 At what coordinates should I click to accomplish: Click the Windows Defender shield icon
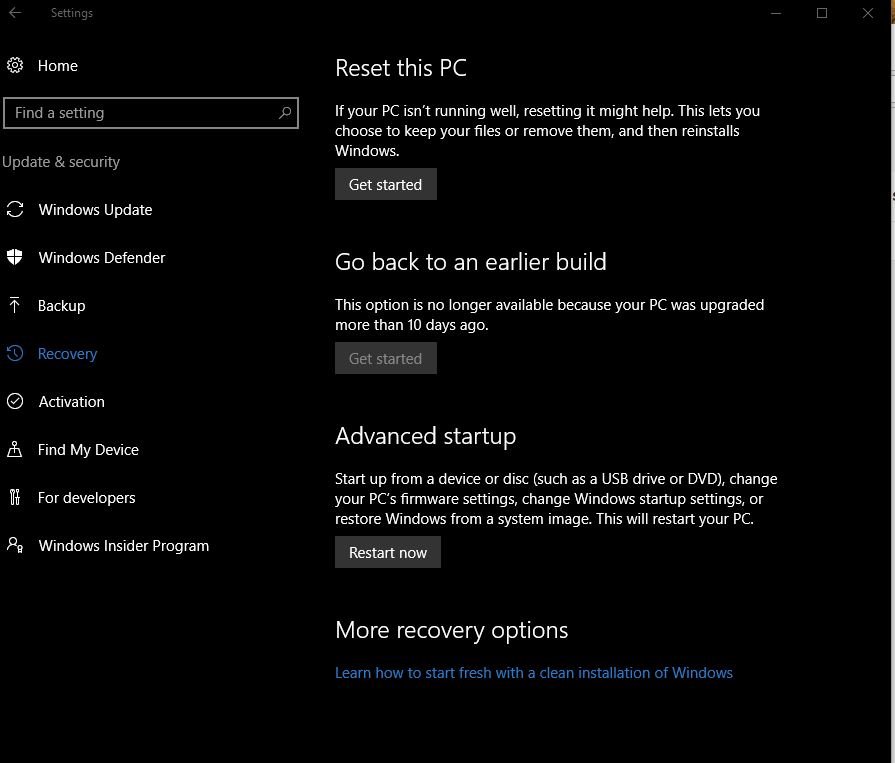click(x=15, y=258)
